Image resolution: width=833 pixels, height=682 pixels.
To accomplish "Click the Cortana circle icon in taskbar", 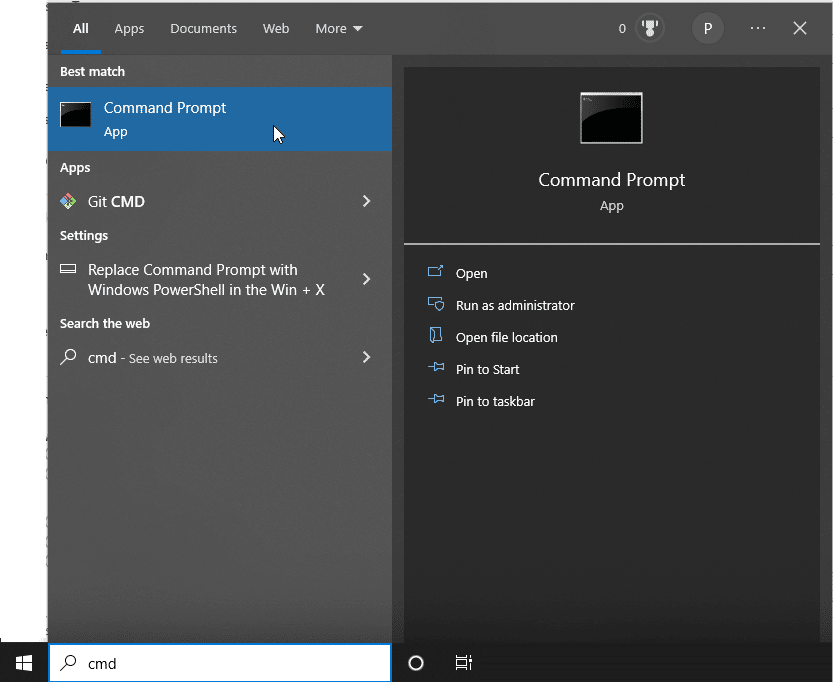I will (416, 663).
